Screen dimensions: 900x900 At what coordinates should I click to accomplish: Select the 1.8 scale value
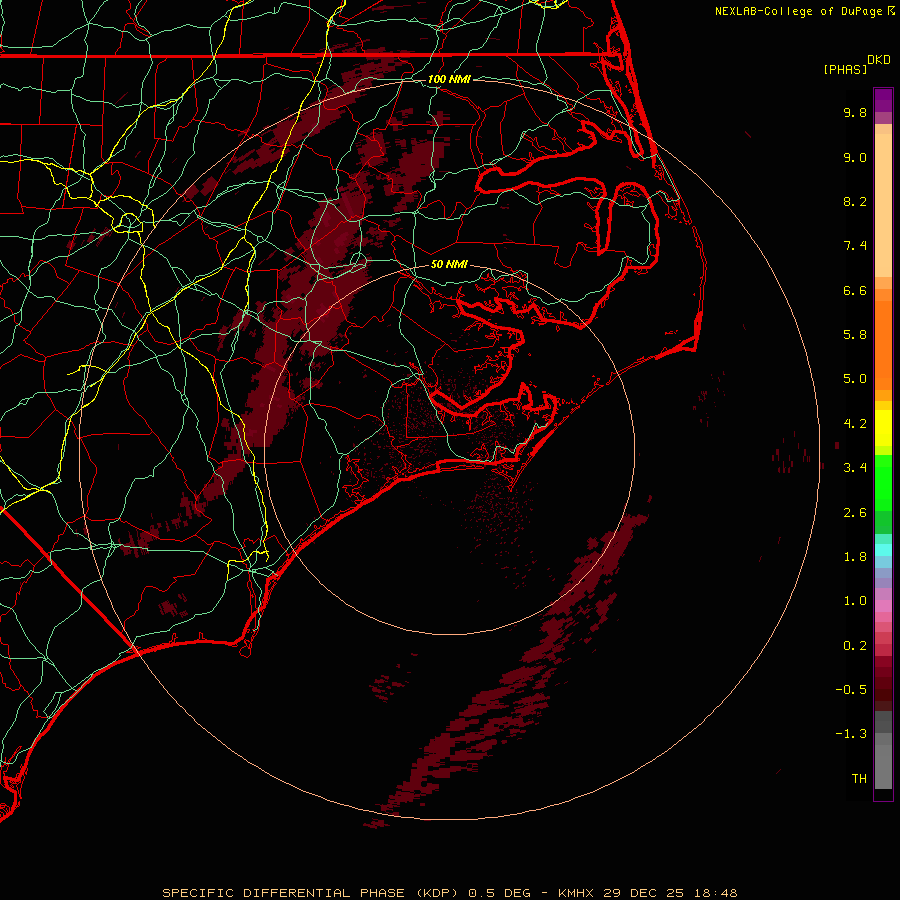coord(855,557)
